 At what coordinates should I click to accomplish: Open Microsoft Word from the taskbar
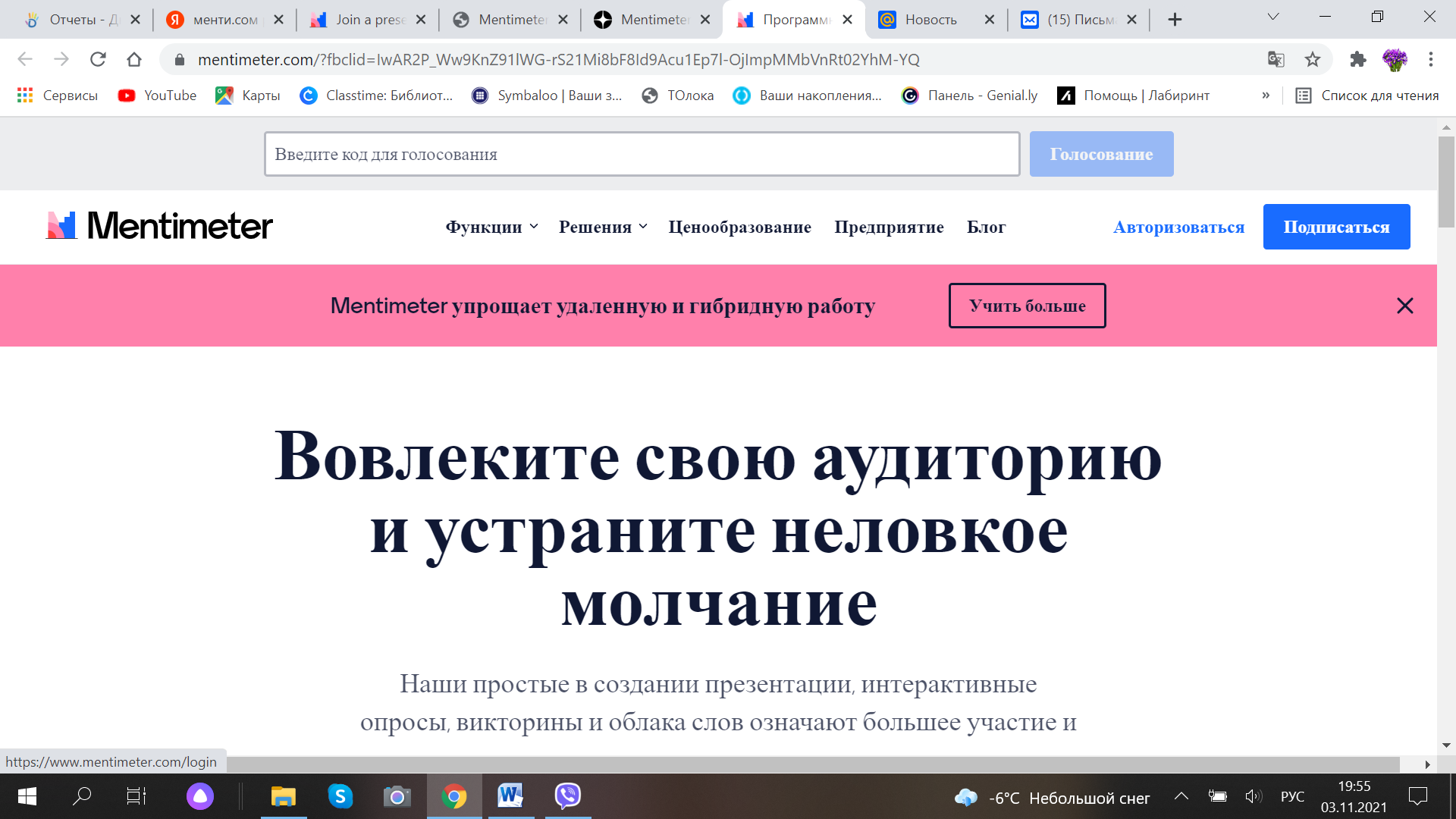point(510,796)
